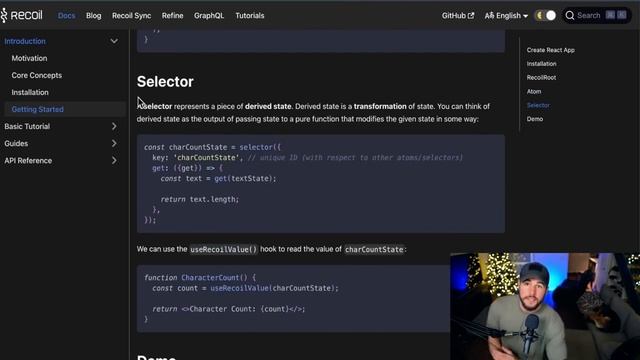Jump to RecoilRoot section
The height and width of the screenshot is (360, 640).
tap(541, 78)
